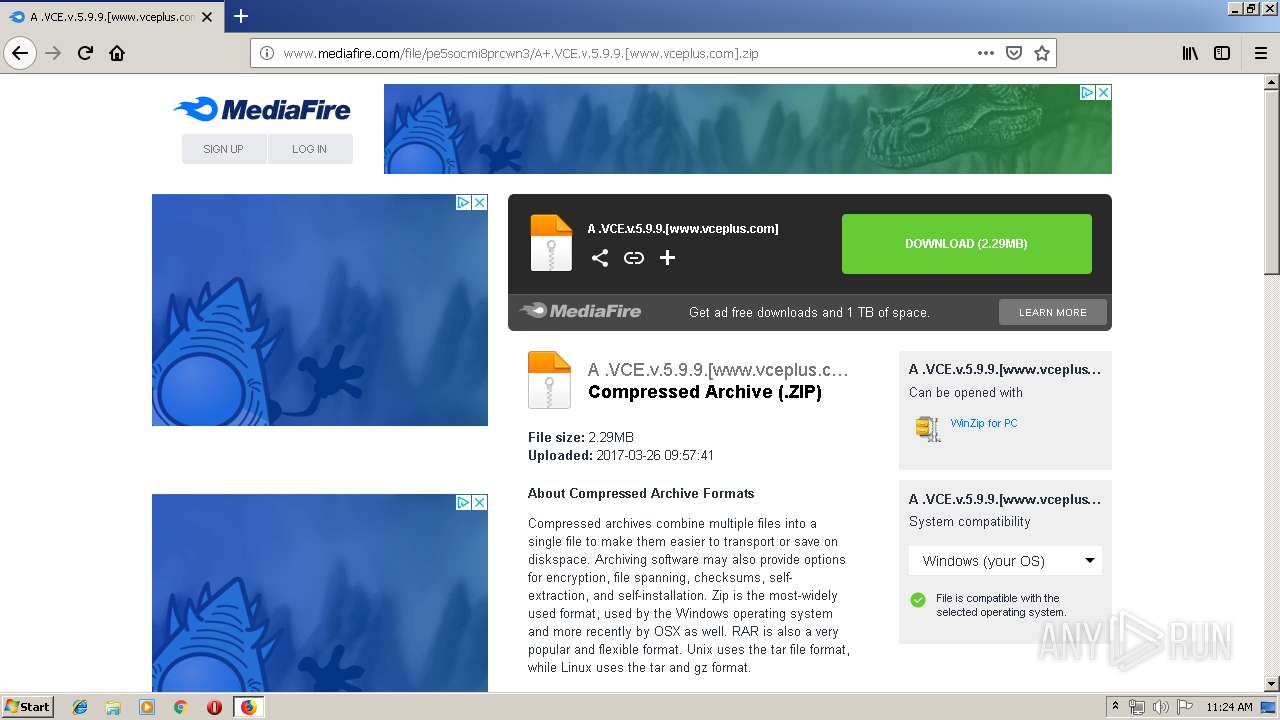The height and width of the screenshot is (720, 1280).
Task: Show site information icon in address bar
Action: (267, 53)
